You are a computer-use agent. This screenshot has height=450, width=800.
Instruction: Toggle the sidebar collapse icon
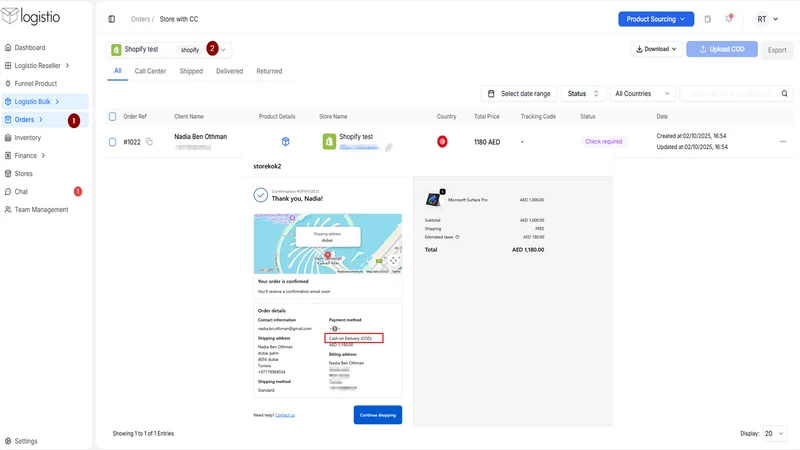click(111, 19)
